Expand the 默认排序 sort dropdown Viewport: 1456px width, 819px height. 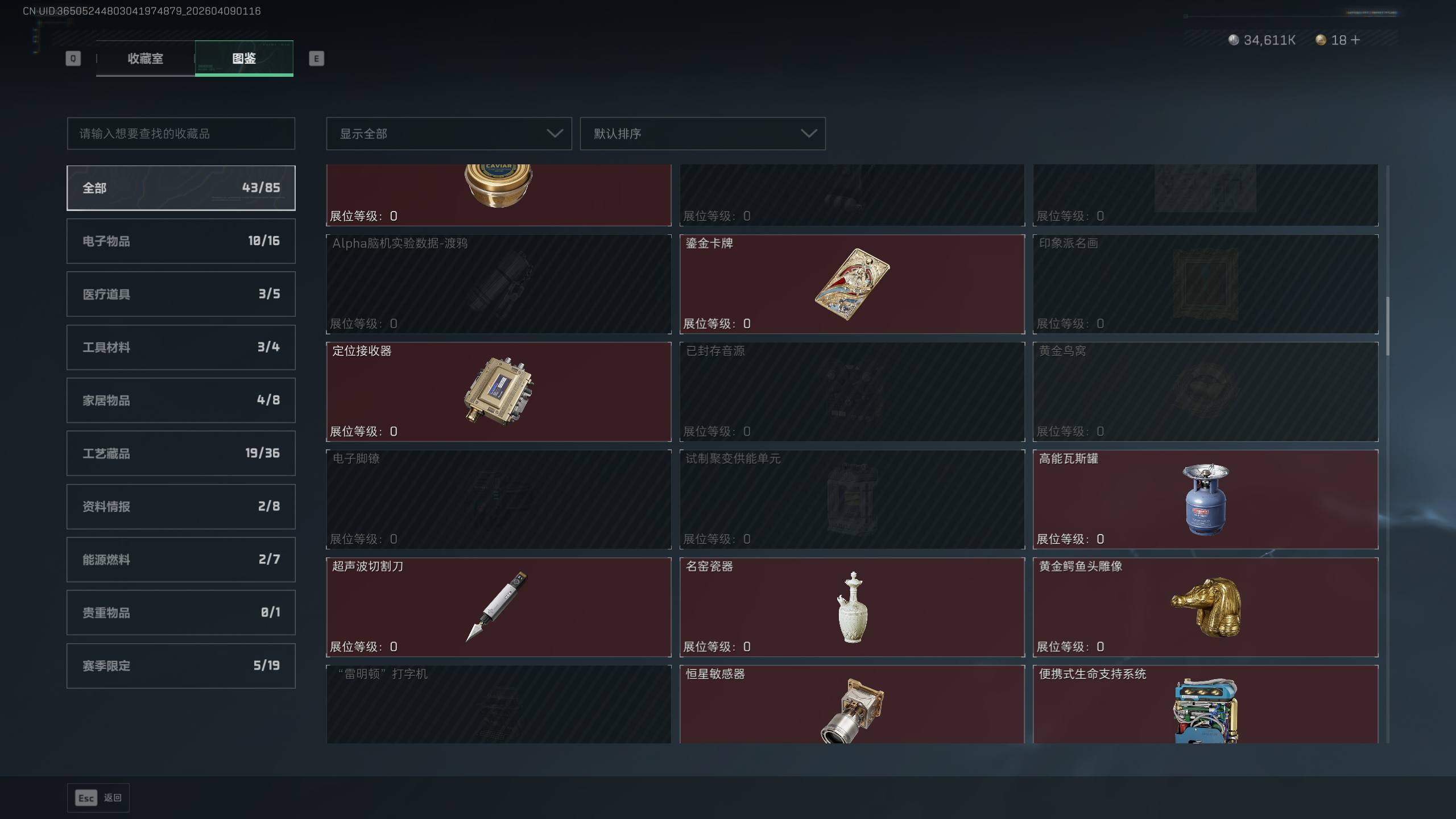[x=702, y=134]
